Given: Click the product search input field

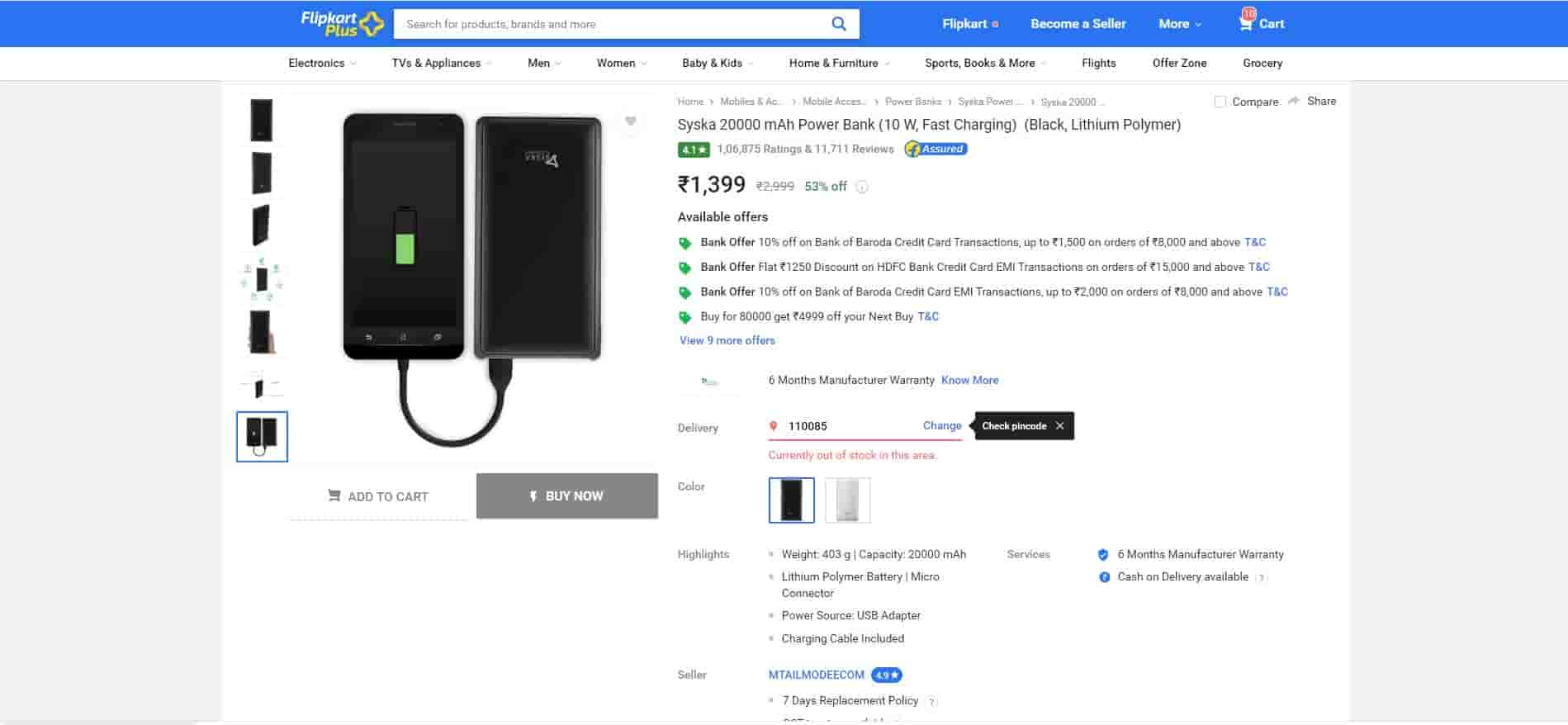Looking at the screenshot, I should point(611,24).
